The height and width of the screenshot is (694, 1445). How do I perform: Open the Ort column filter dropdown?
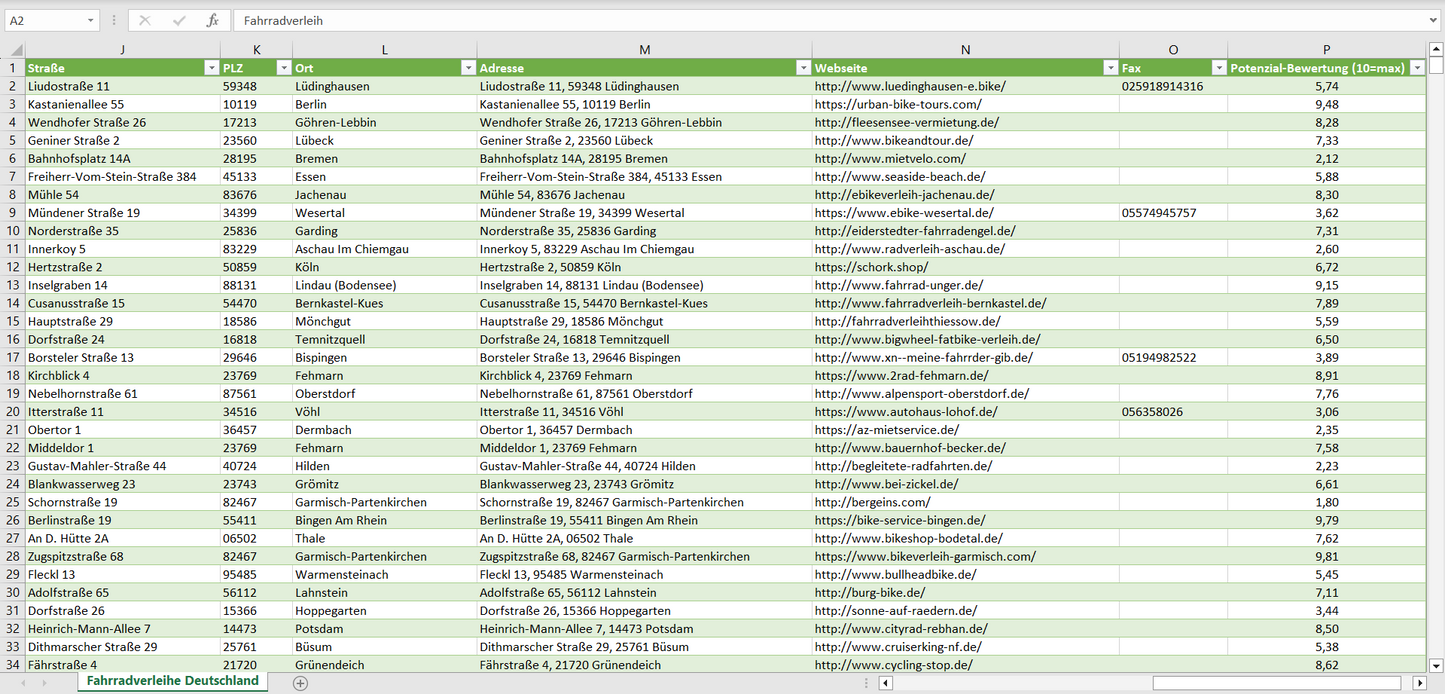click(467, 68)
